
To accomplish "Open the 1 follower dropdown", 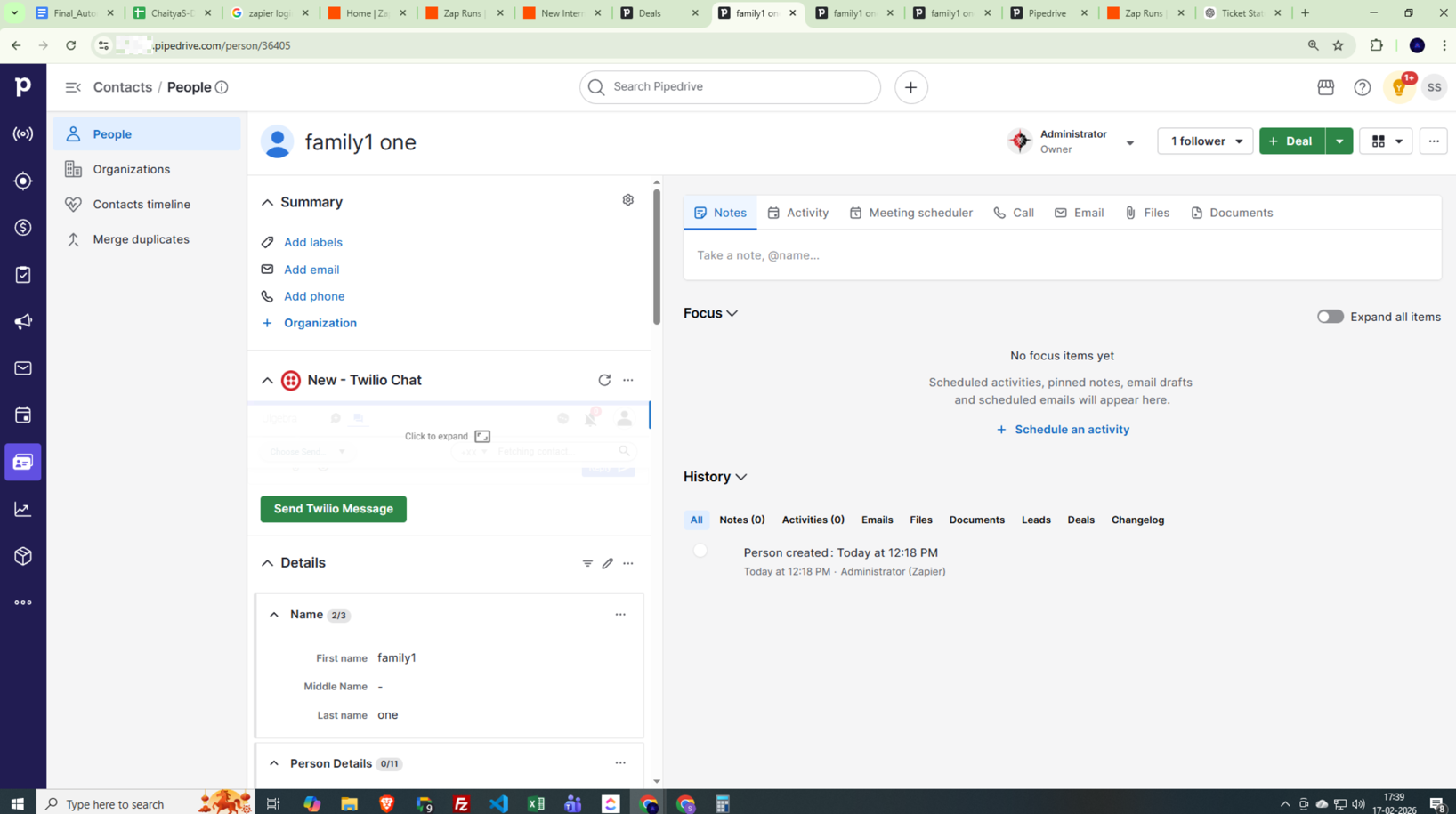I will click(x=1204, y=141).
